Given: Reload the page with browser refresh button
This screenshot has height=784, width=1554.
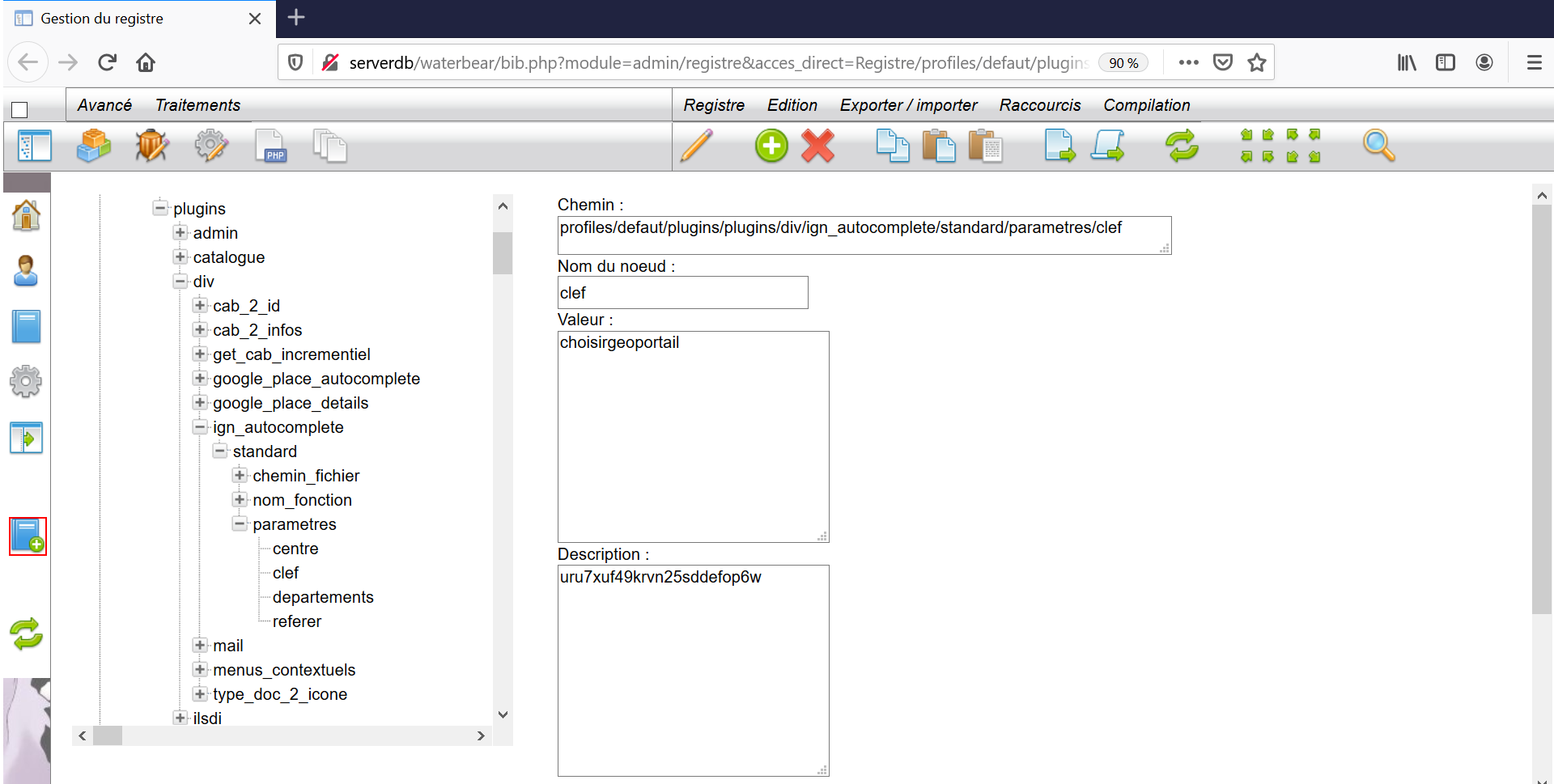Looking at the screenshot, I should 107,62.
